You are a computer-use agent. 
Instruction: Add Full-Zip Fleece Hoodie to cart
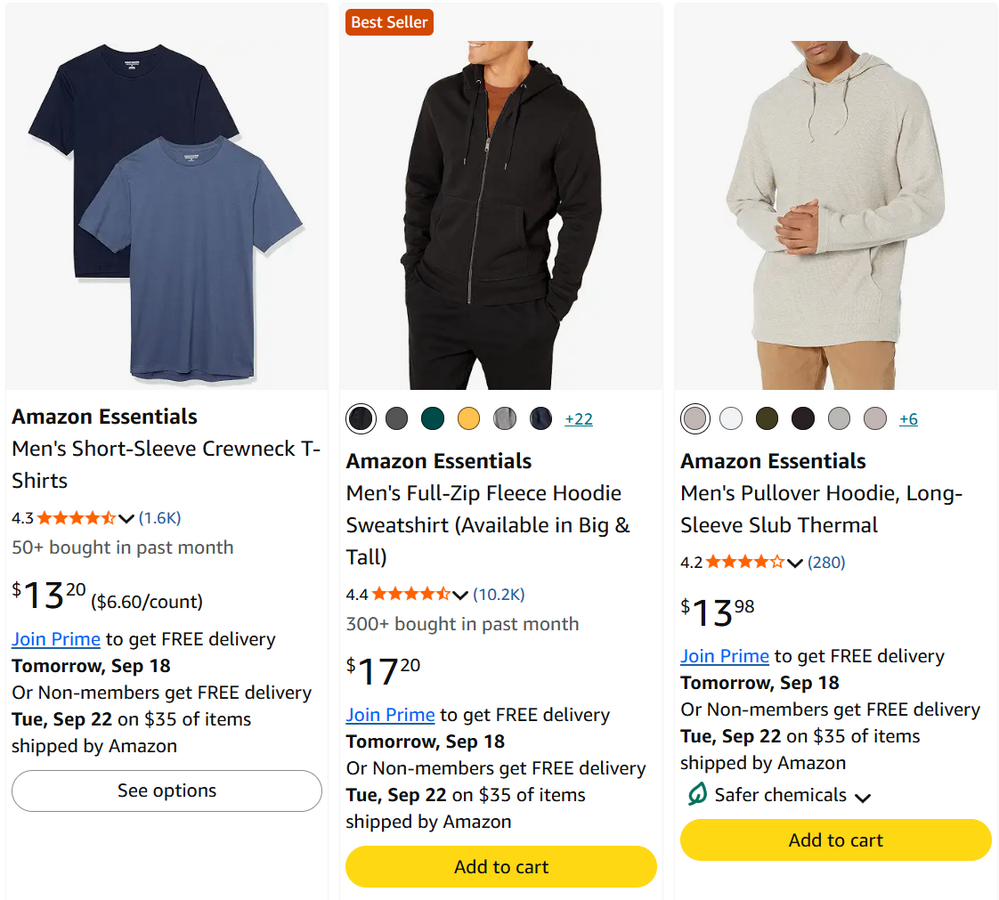[501, 867]
